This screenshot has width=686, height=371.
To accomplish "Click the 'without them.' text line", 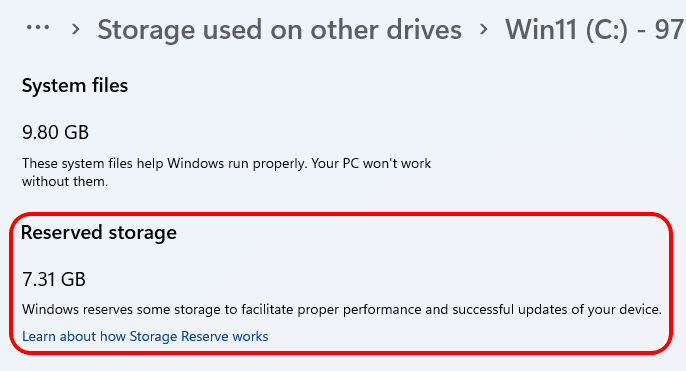I will pos(65,182).
